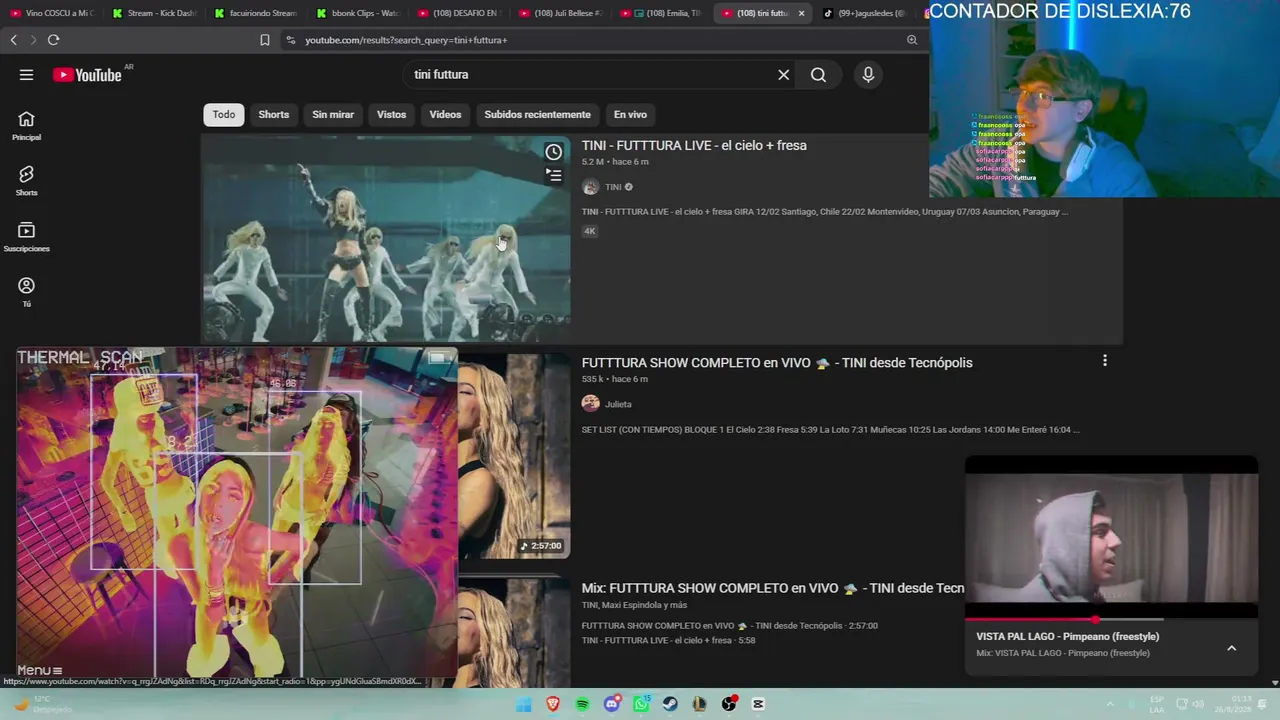Switch to the bbonk Clips tab
1280x720 pixels.
(358, 13)
